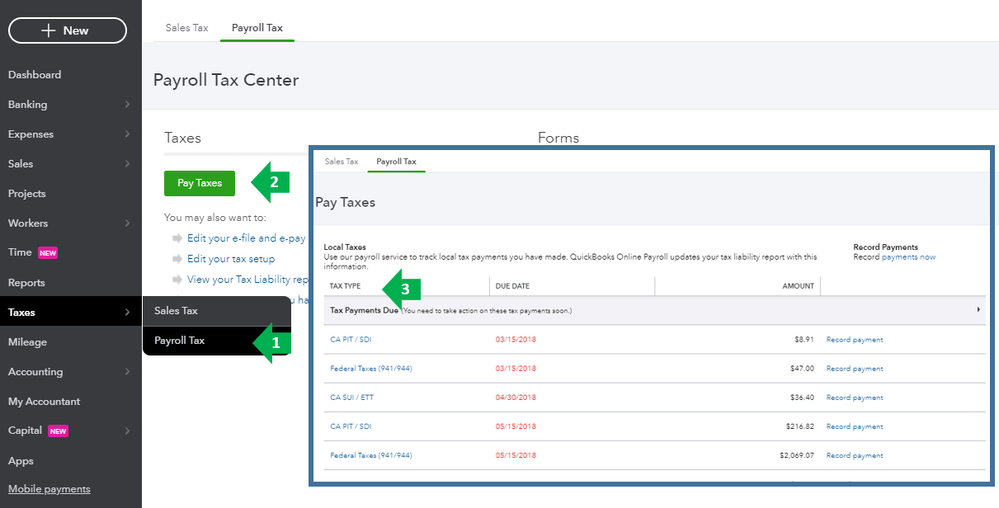Open Time in the sidebar

pos(20,252)
